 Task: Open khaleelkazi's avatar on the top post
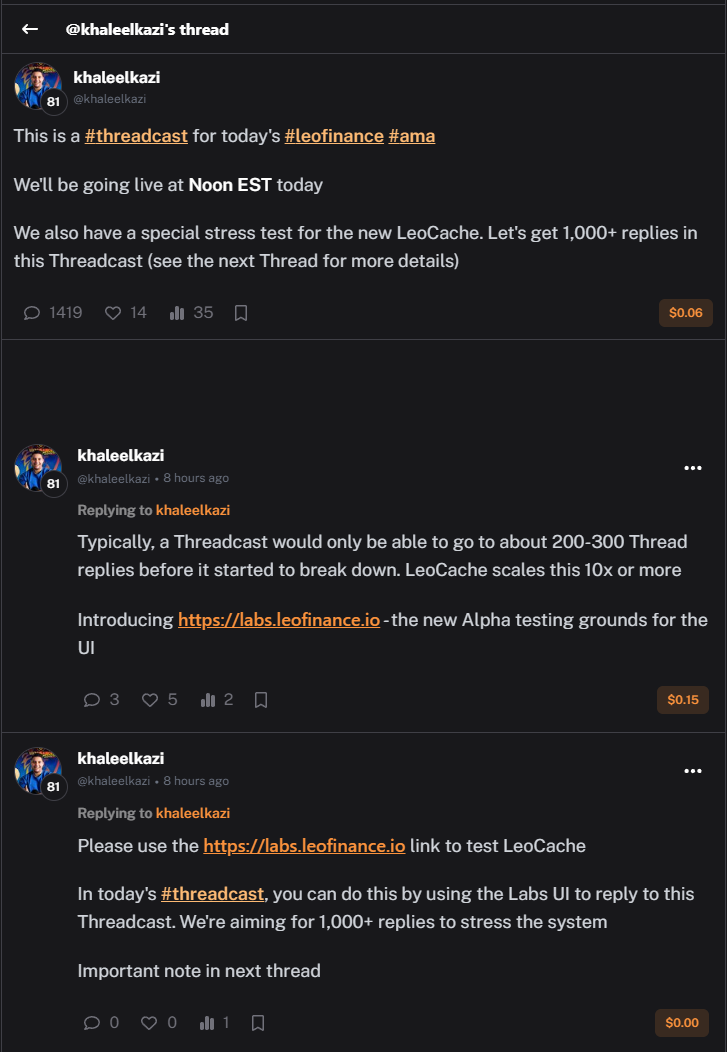[38, 86]
